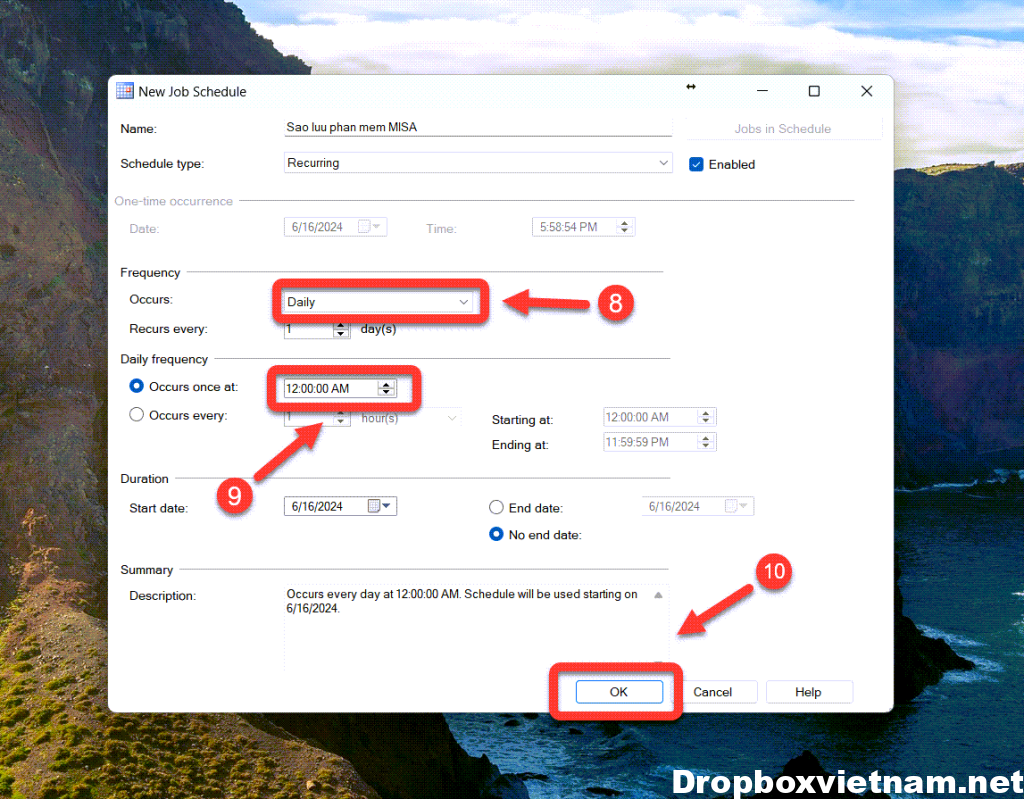Maximize the New Job Schedule dialog
The width and height of the screenshot is (1024, 799).
814,91
